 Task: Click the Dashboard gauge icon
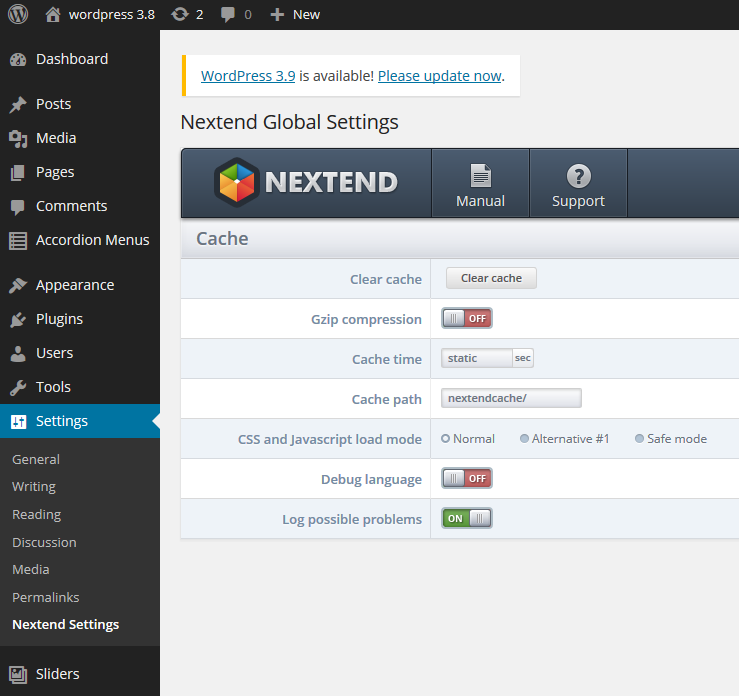(x=18, y=59)
